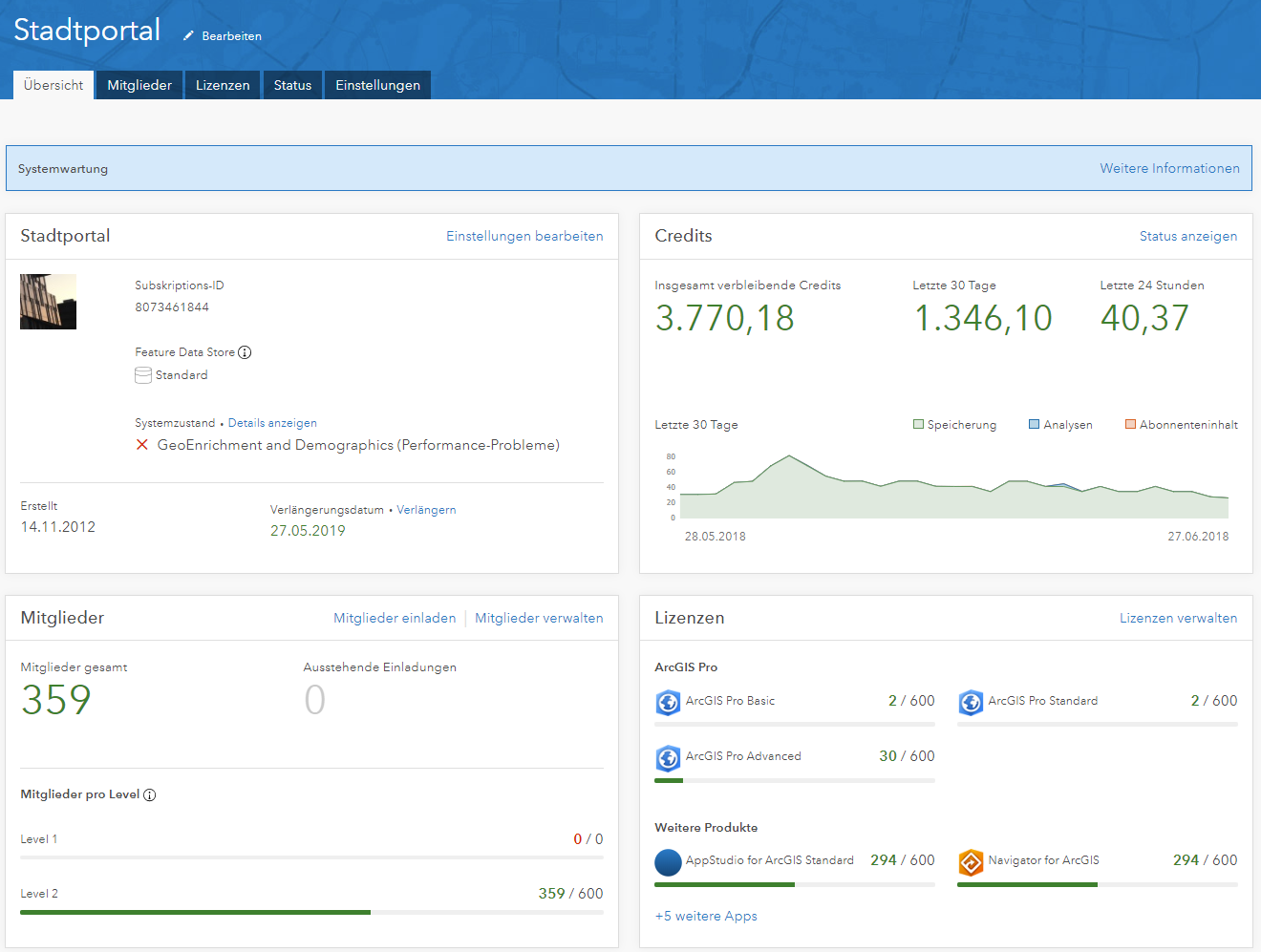Click the Navigator for ArcGIS icon
Viewport: 1261px width, 952px height.
[x=971, y=862]
